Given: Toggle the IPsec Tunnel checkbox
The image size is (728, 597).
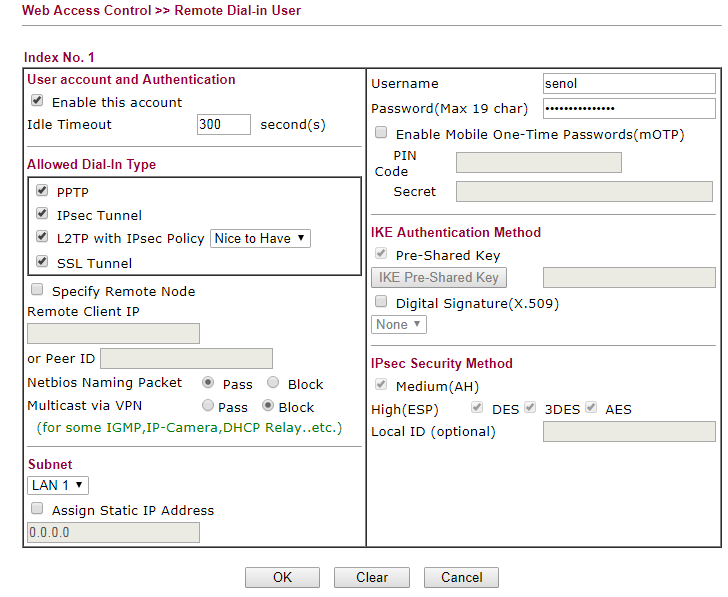Looking at the screenshot, I should [x=42, y=214].
